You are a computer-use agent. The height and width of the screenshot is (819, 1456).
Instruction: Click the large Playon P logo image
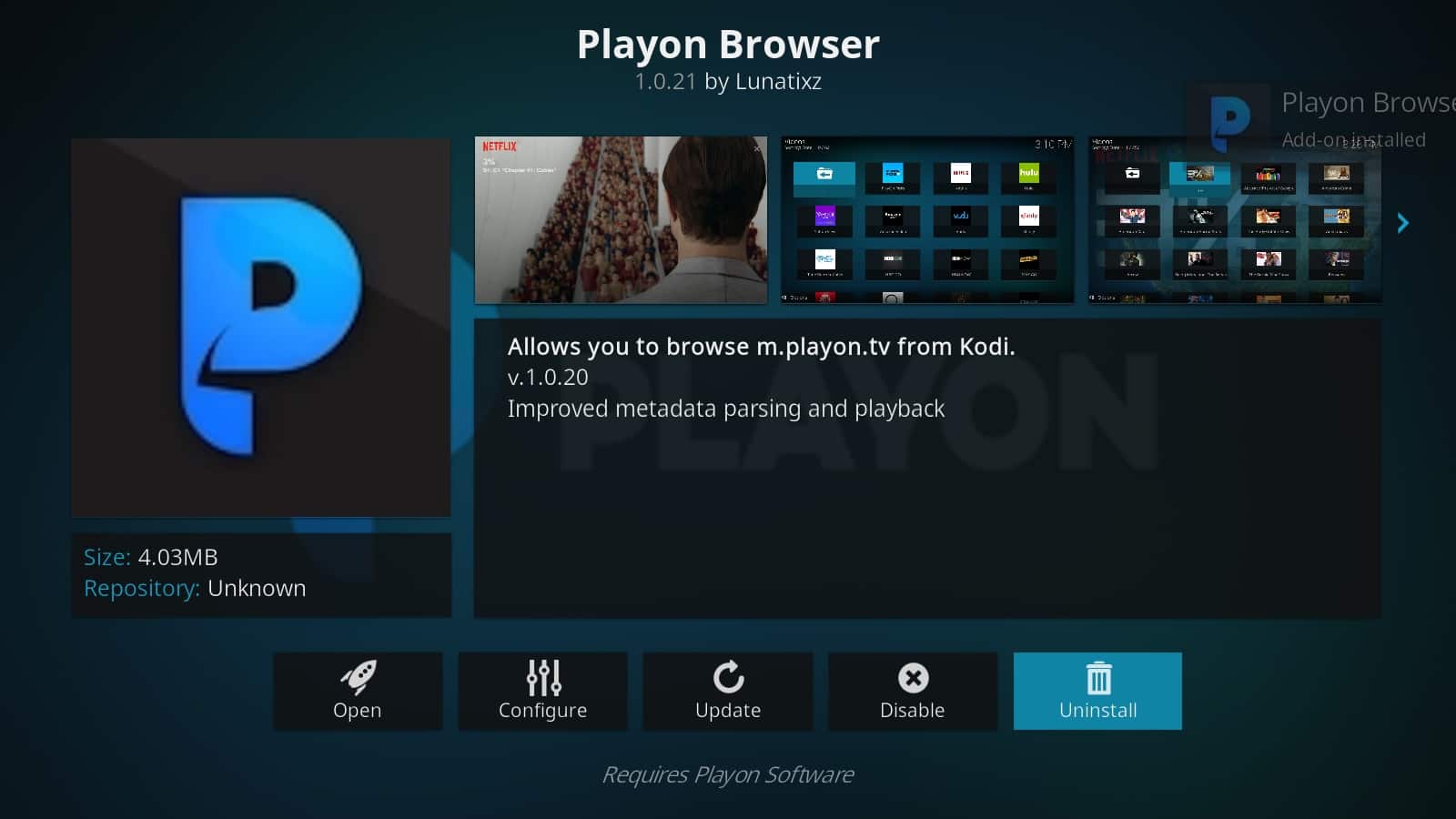pos(261,328)
